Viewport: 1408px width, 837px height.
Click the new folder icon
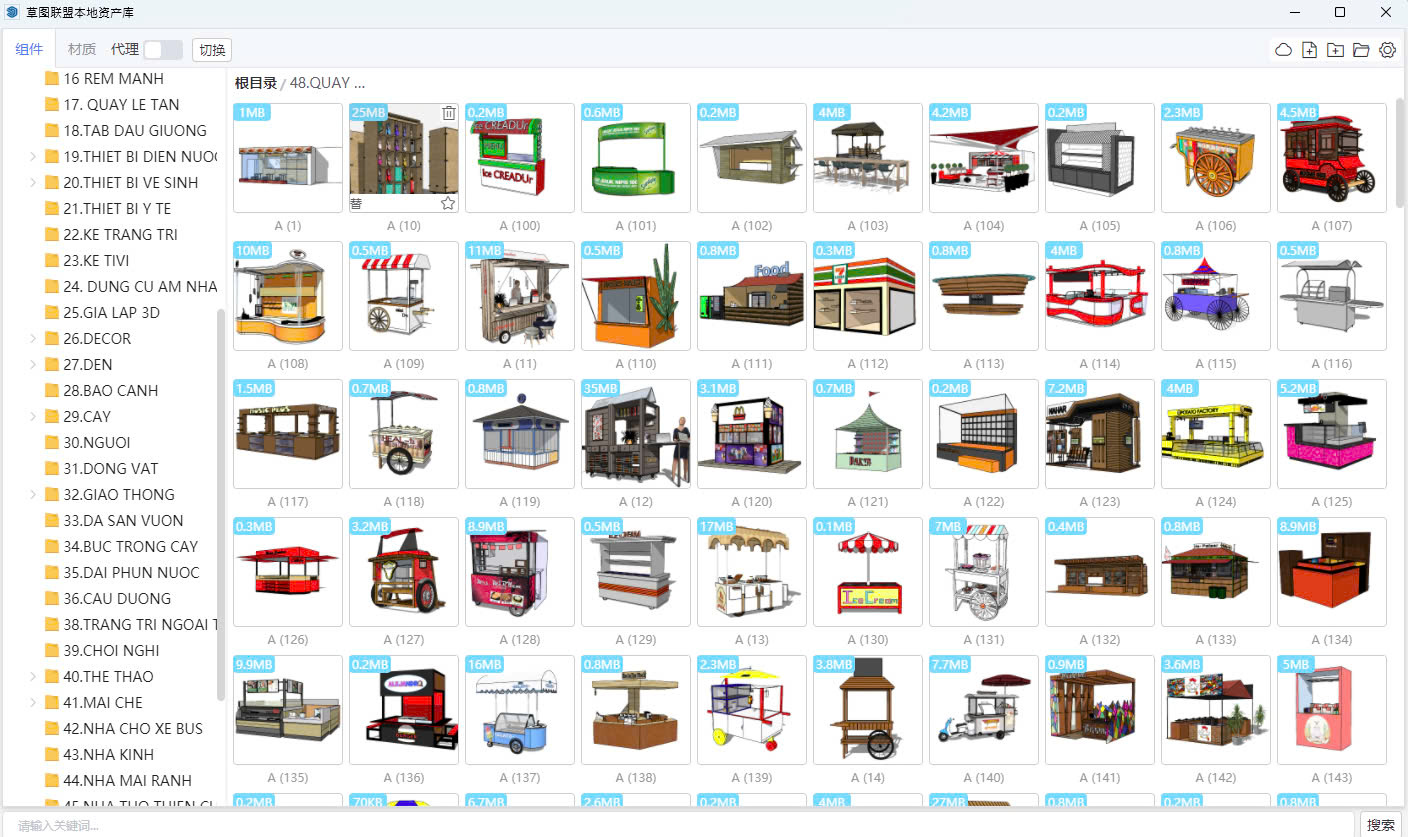[1335, 50]
